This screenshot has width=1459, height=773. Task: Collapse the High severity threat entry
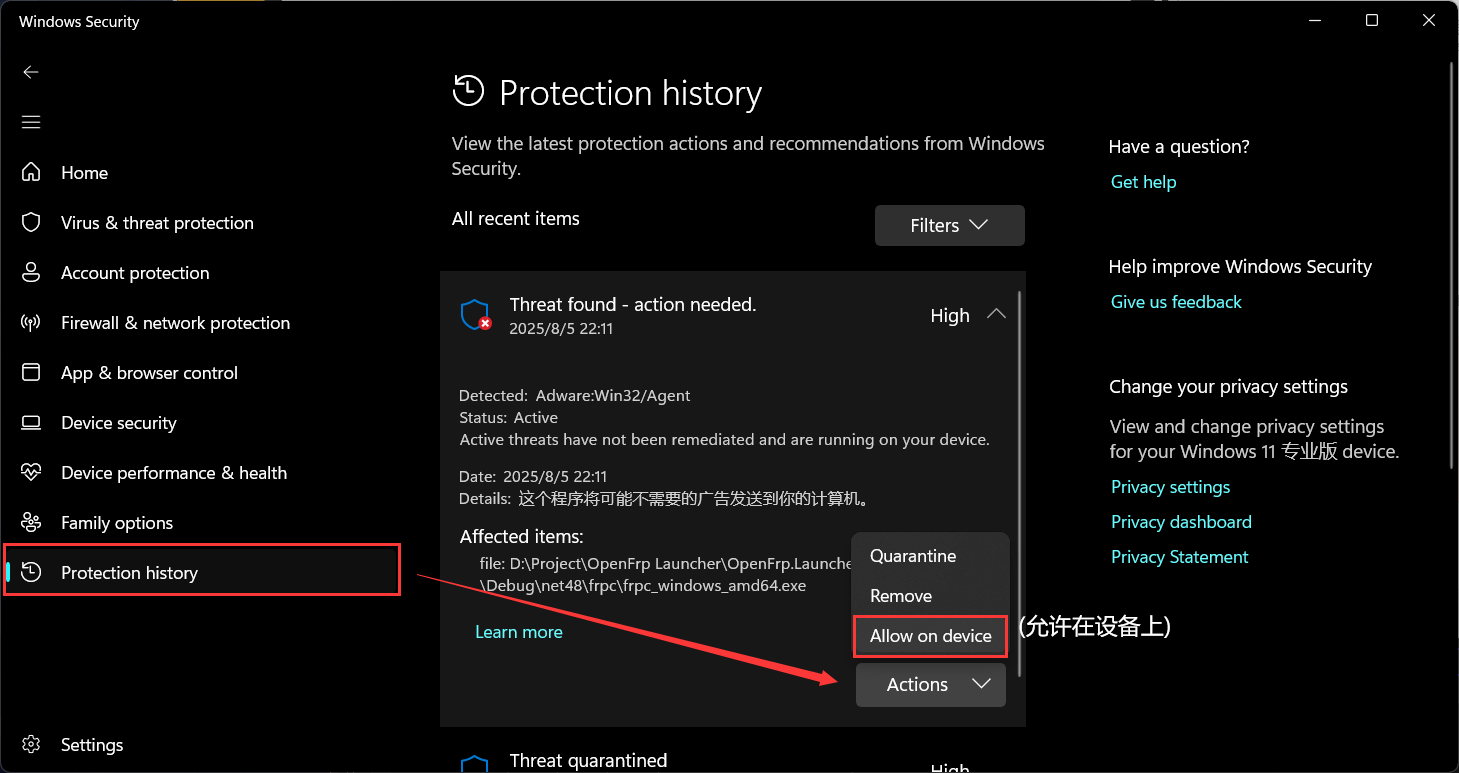pyautogui.click(x=996, y=314)
